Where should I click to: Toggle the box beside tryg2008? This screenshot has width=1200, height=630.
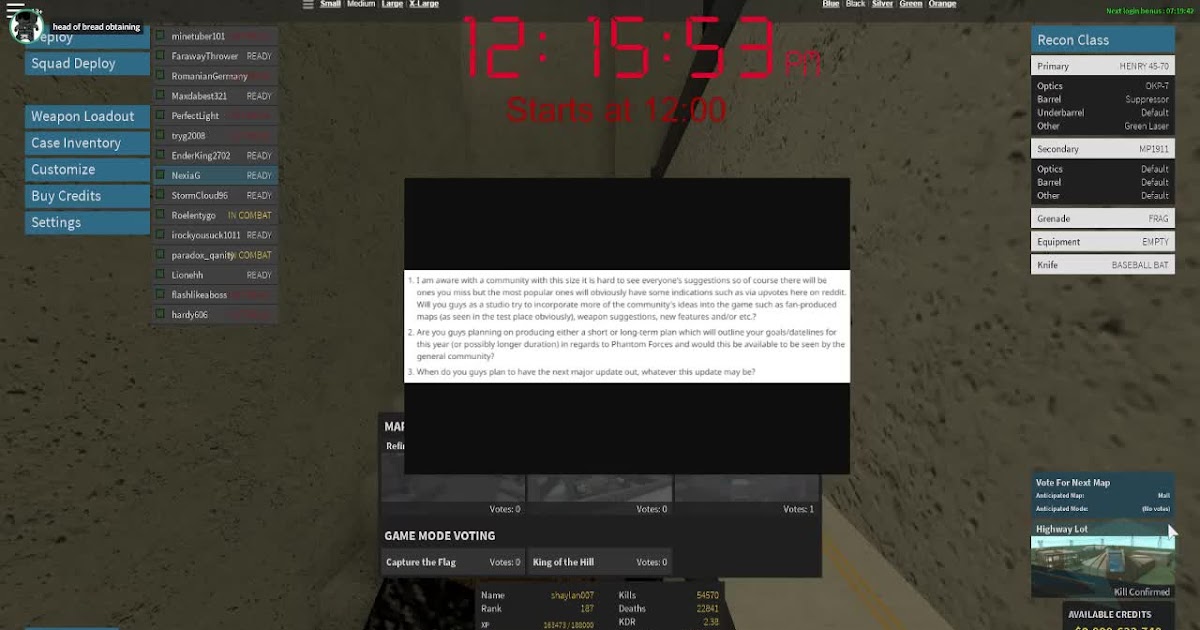pos(159,135)
